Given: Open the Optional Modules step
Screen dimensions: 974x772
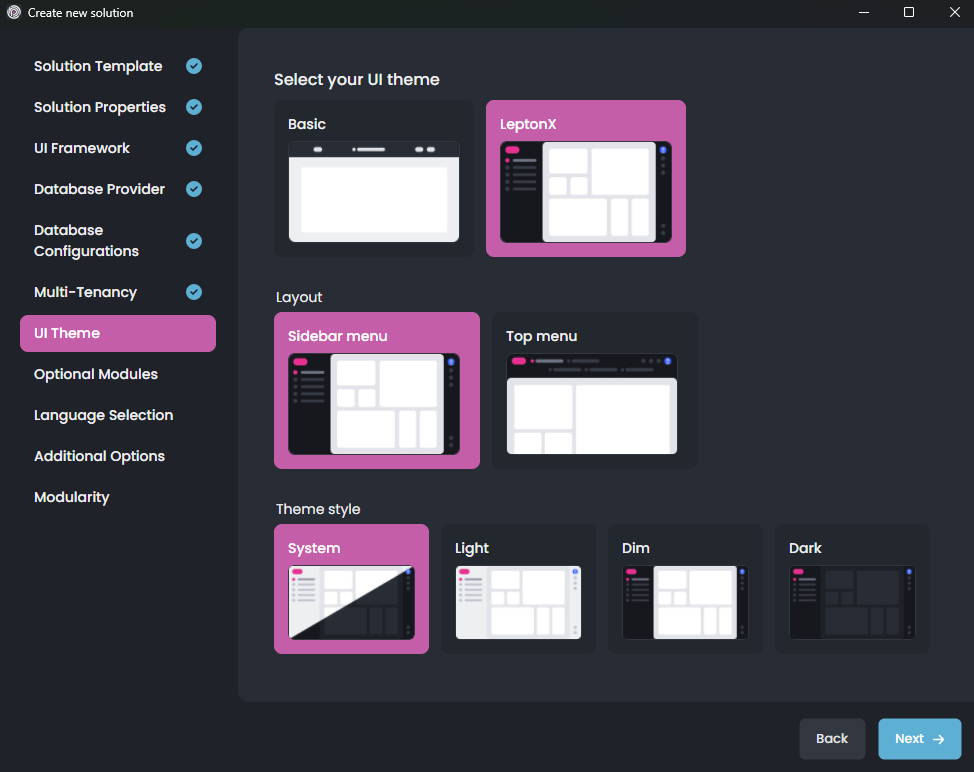Looking at the screenshot, I should (x=95, y=374).
